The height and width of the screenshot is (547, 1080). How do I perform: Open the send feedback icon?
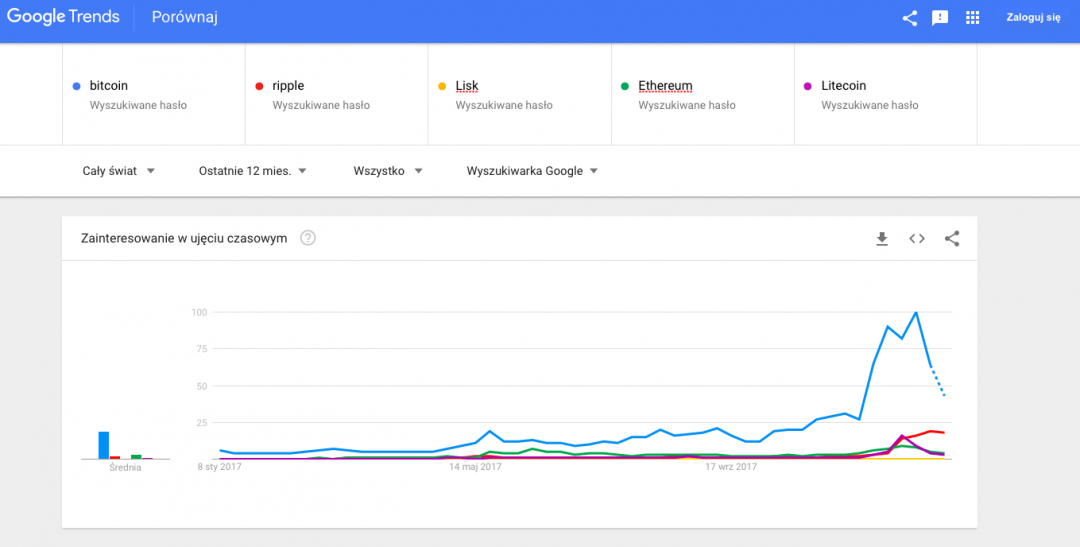(940, 18)
